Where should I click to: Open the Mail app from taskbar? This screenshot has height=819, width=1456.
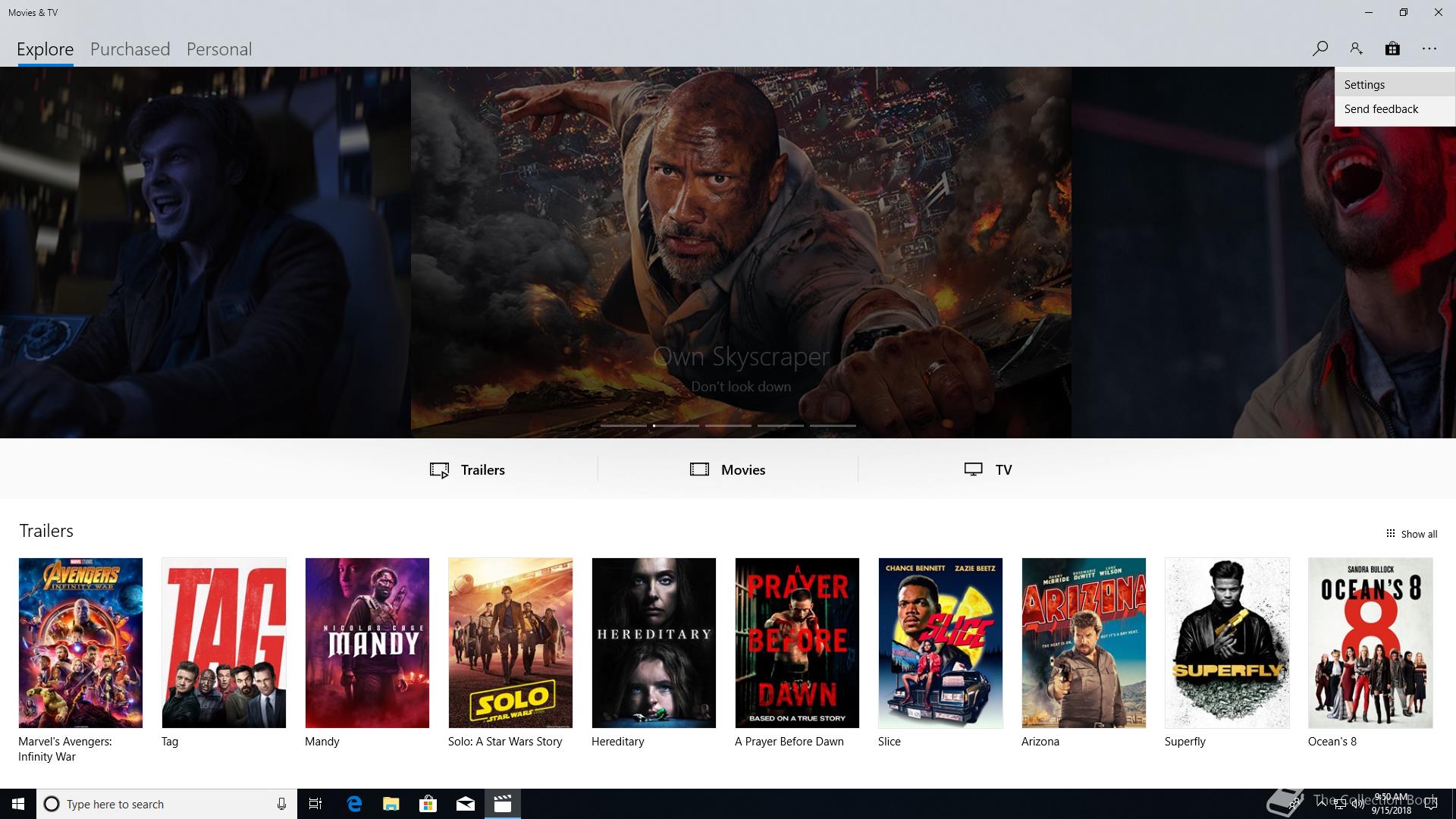pyautogui.click(x=466, y=804)
